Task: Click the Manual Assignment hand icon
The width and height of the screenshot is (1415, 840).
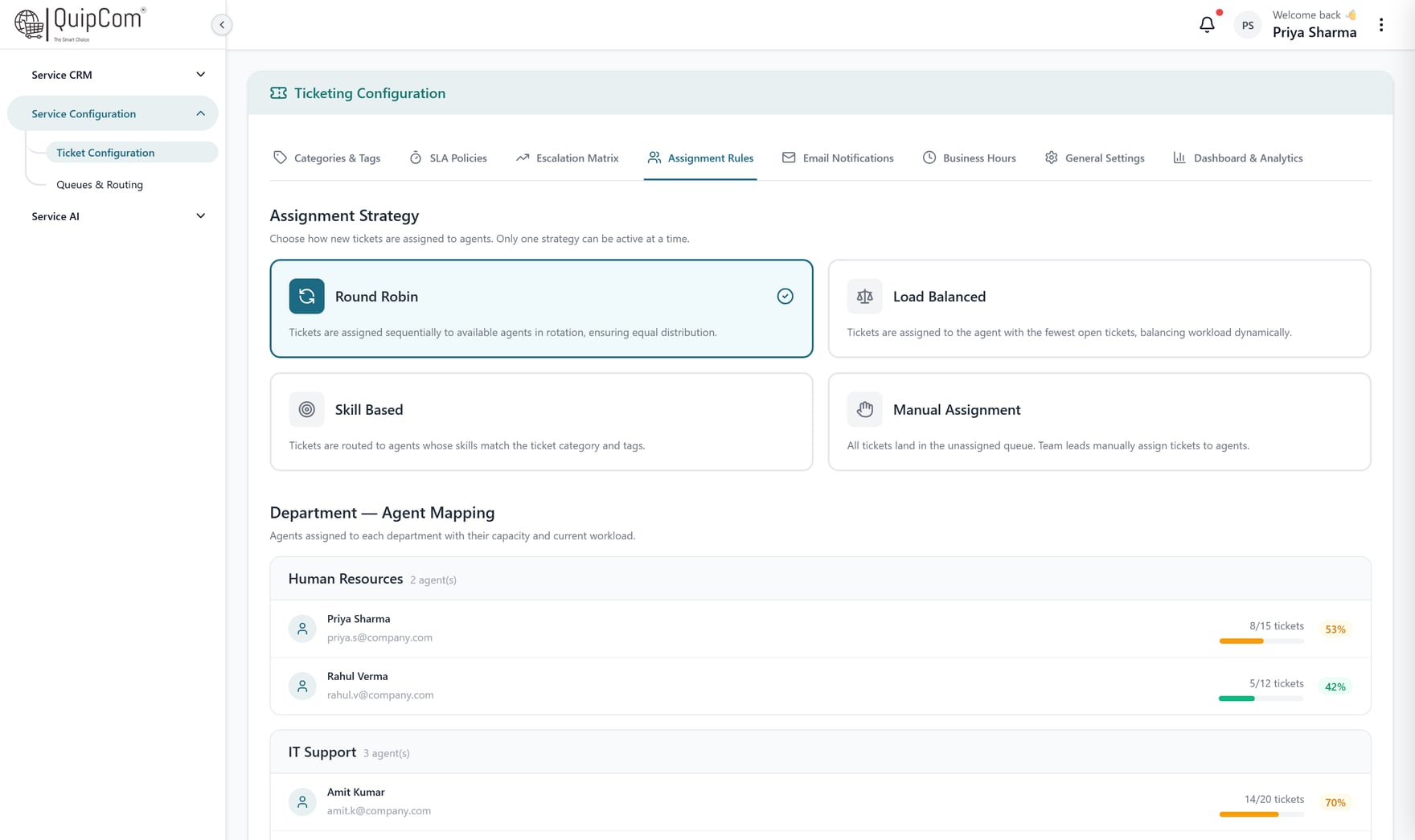Action: pos(864,410)
